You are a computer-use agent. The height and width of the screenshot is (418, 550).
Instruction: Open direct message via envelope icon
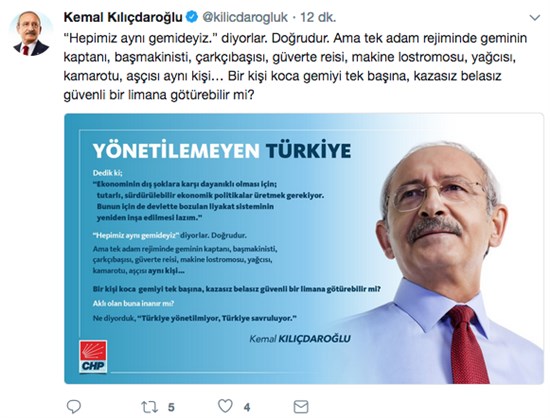point(301,407)
